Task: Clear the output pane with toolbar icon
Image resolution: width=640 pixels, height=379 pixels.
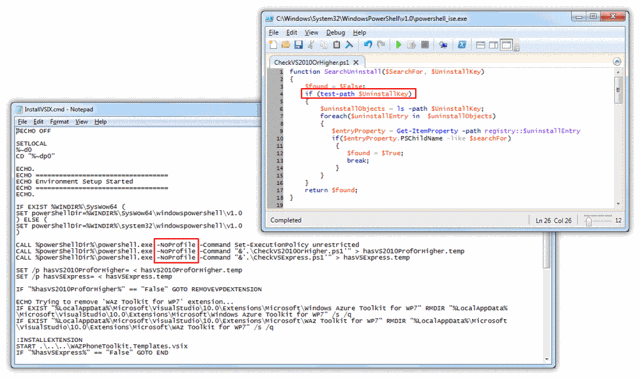Action: tap(349, 45)
